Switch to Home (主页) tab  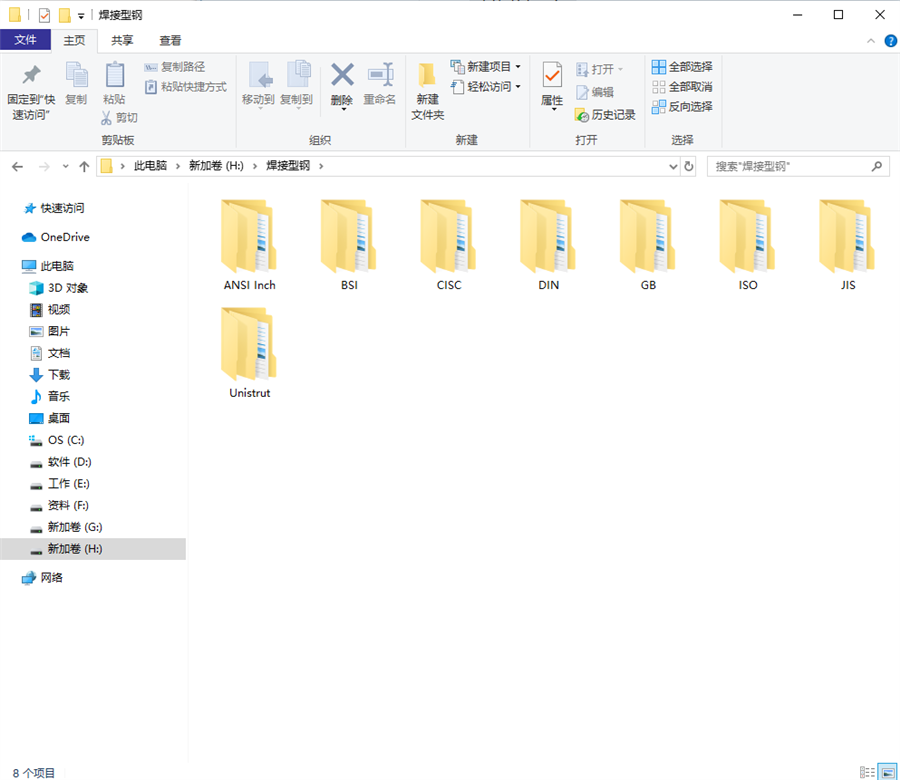74,40
